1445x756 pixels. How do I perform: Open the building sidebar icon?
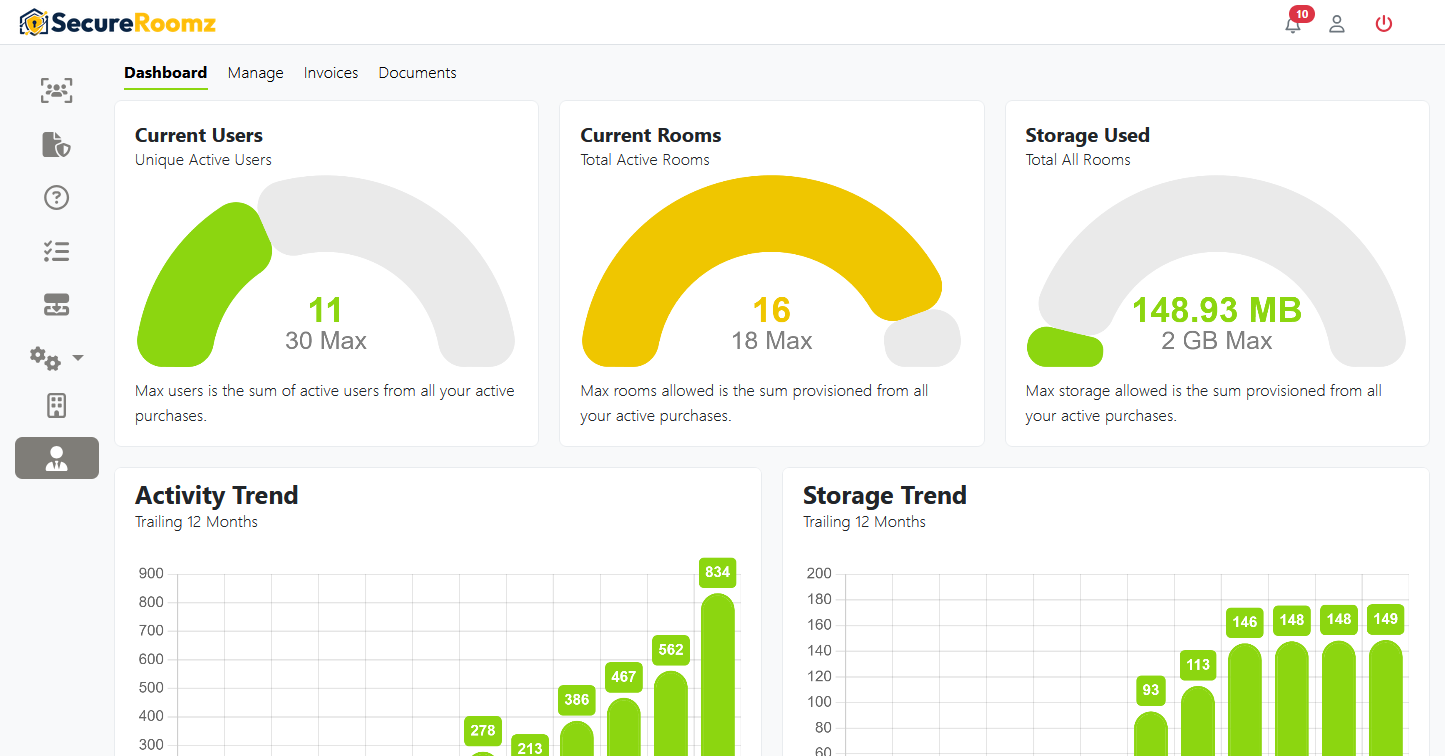[57, 405]
